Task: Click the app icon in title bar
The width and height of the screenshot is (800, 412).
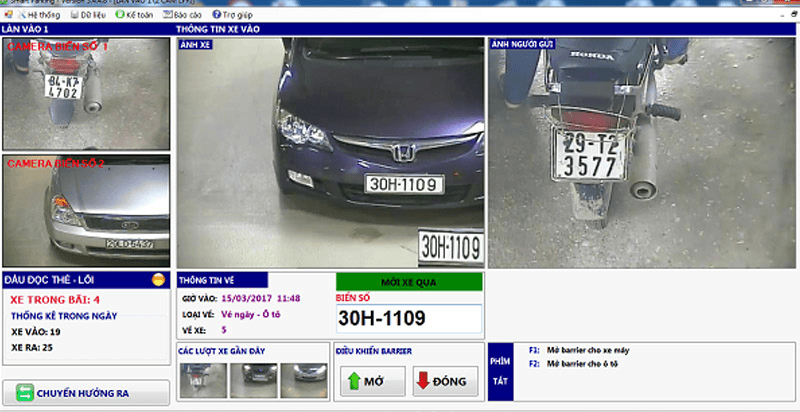Action: point(8,14)
